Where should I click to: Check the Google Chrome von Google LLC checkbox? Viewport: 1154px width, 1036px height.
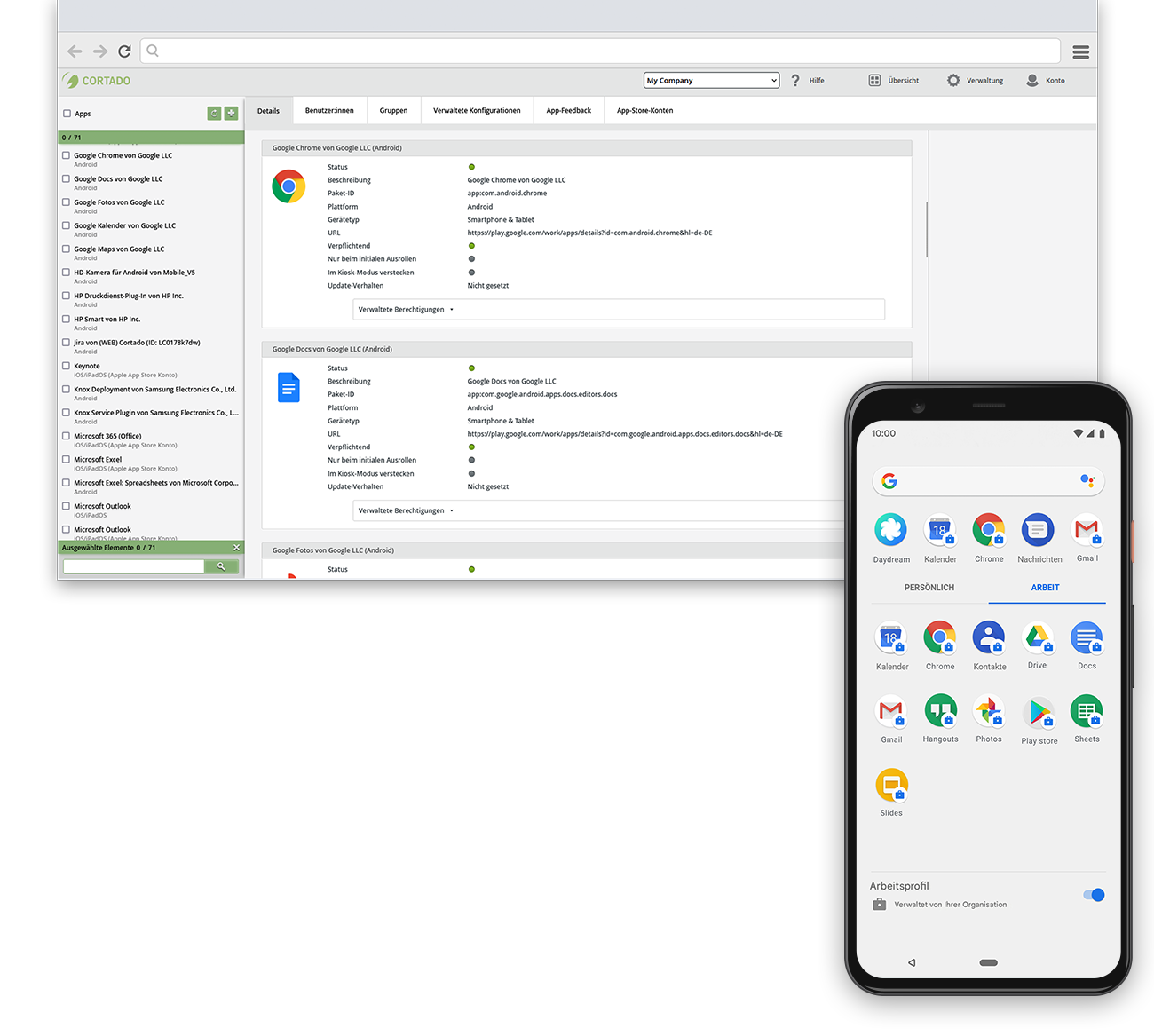click(66, 155)
